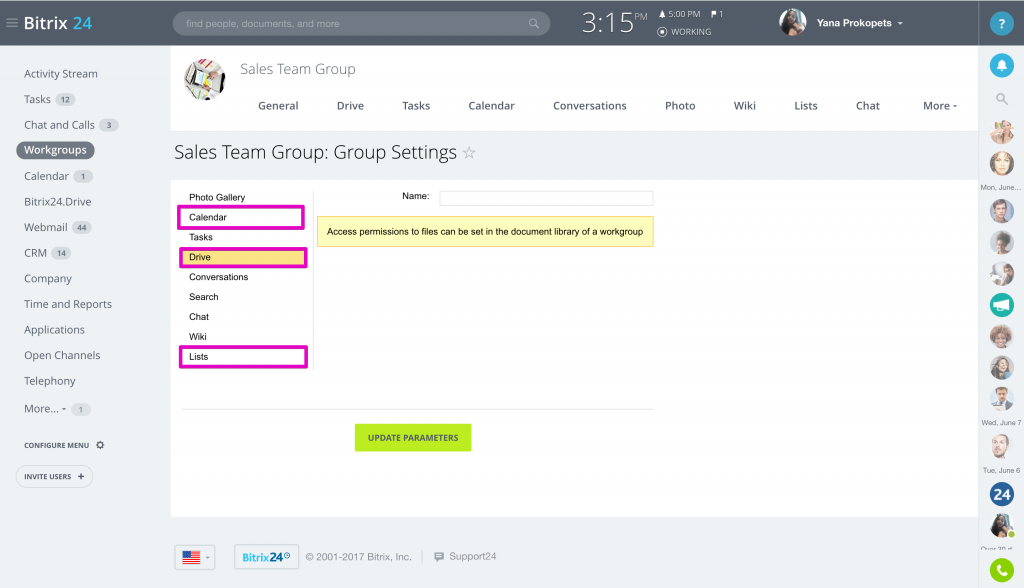The height and width of the screenshot is (588, 1024).
Task: Click the 3:15 PM clock display
Action: [x=614, y=23]
